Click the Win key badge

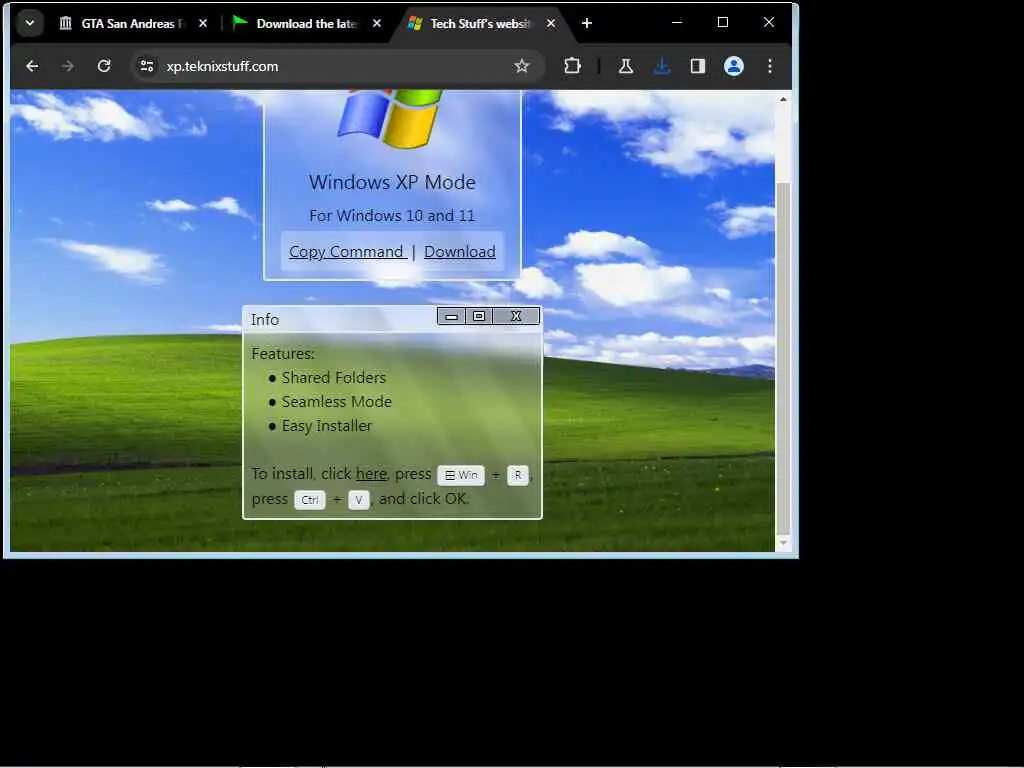point(461,475)
